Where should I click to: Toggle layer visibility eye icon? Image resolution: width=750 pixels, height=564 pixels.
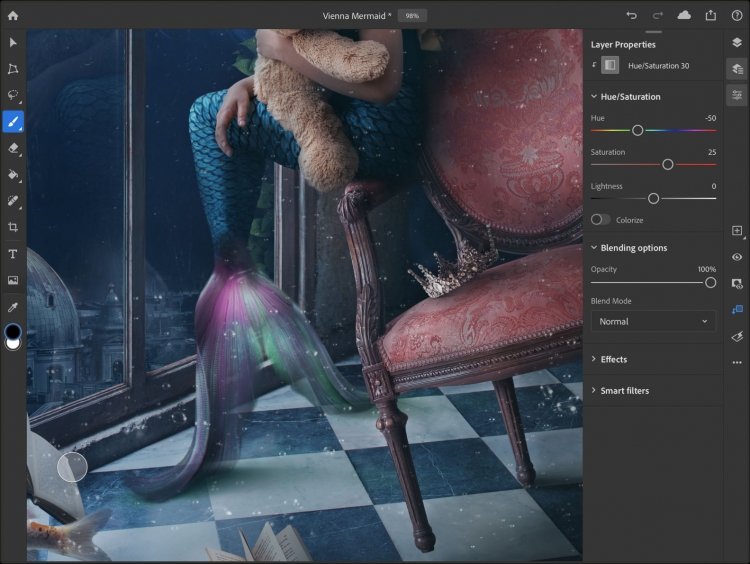tap(737, 257)
